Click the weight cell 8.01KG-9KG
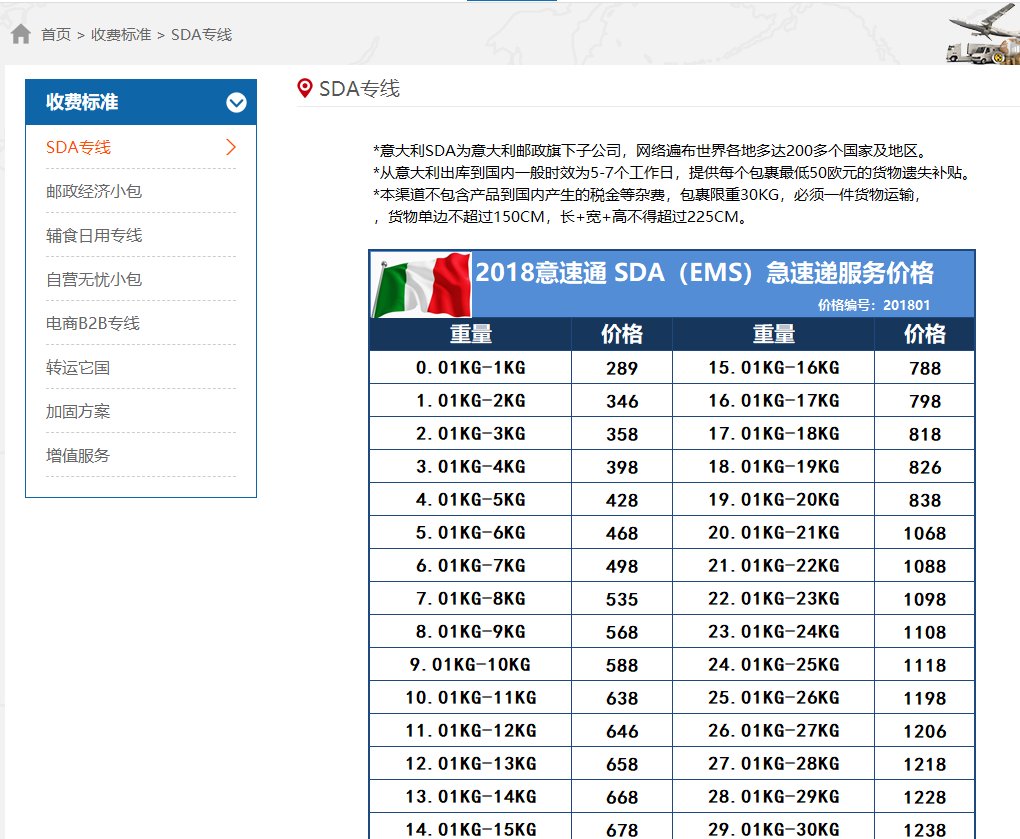 pos(471,632)
